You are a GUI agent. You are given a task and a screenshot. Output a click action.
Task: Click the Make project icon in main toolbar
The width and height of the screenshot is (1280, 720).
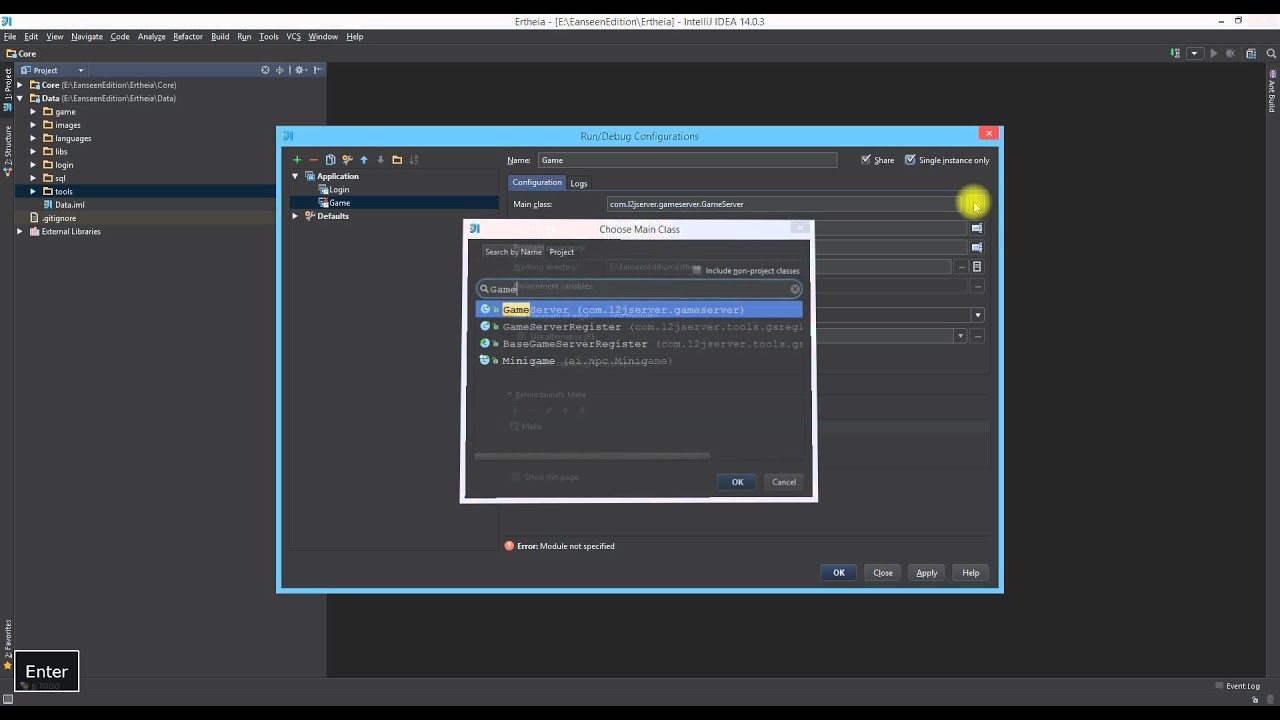tap(1176, 53)
